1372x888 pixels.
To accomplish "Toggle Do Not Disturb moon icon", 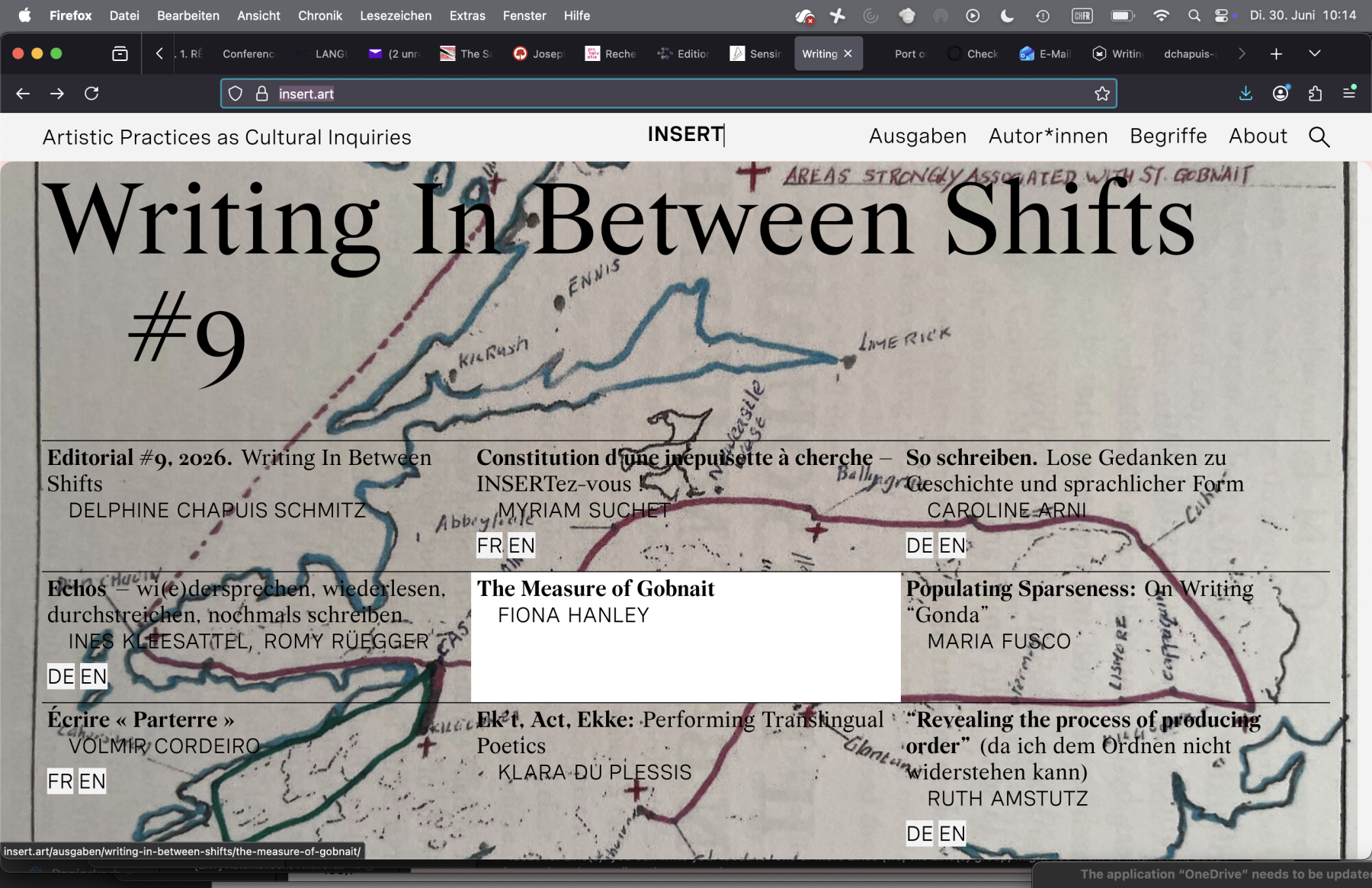I will click(1007, 15).
